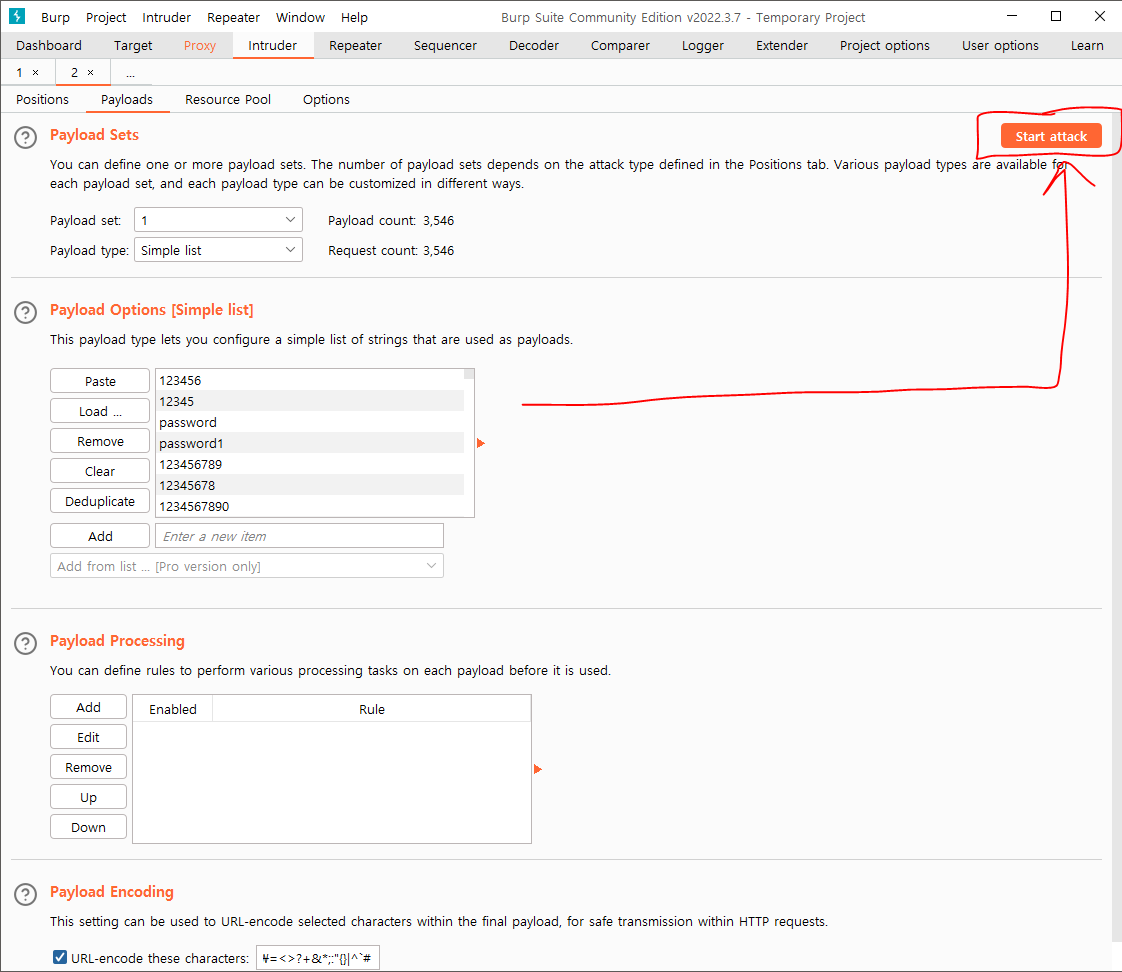Screen dimensions: 1122x972
Task: Switch to the Decoder tab
Action: [x=534, y=45]
